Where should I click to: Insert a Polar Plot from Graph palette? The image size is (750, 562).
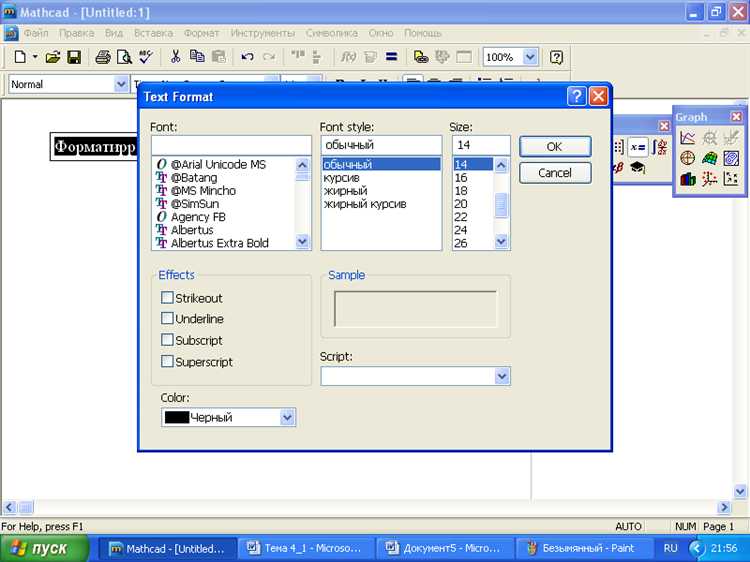(687, 158)
